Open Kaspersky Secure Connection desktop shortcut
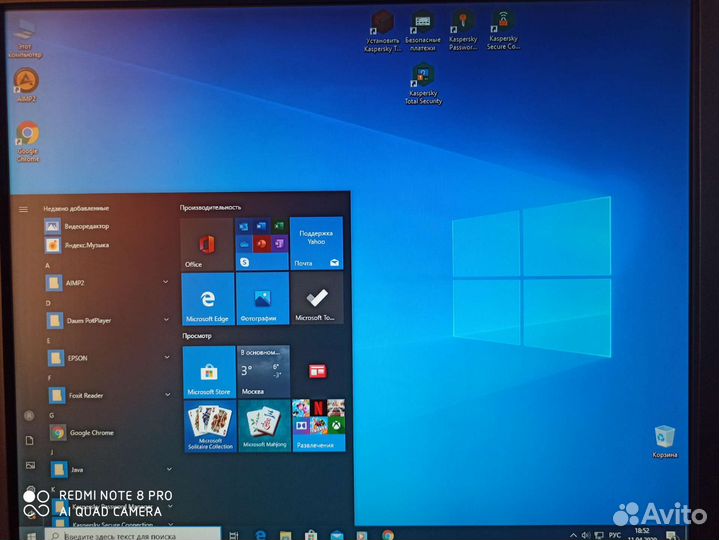 [503, 31]
